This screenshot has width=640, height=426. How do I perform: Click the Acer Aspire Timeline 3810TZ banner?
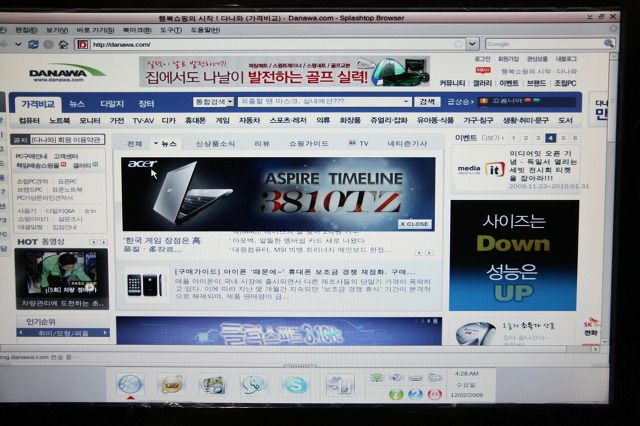tap(278, 194)
